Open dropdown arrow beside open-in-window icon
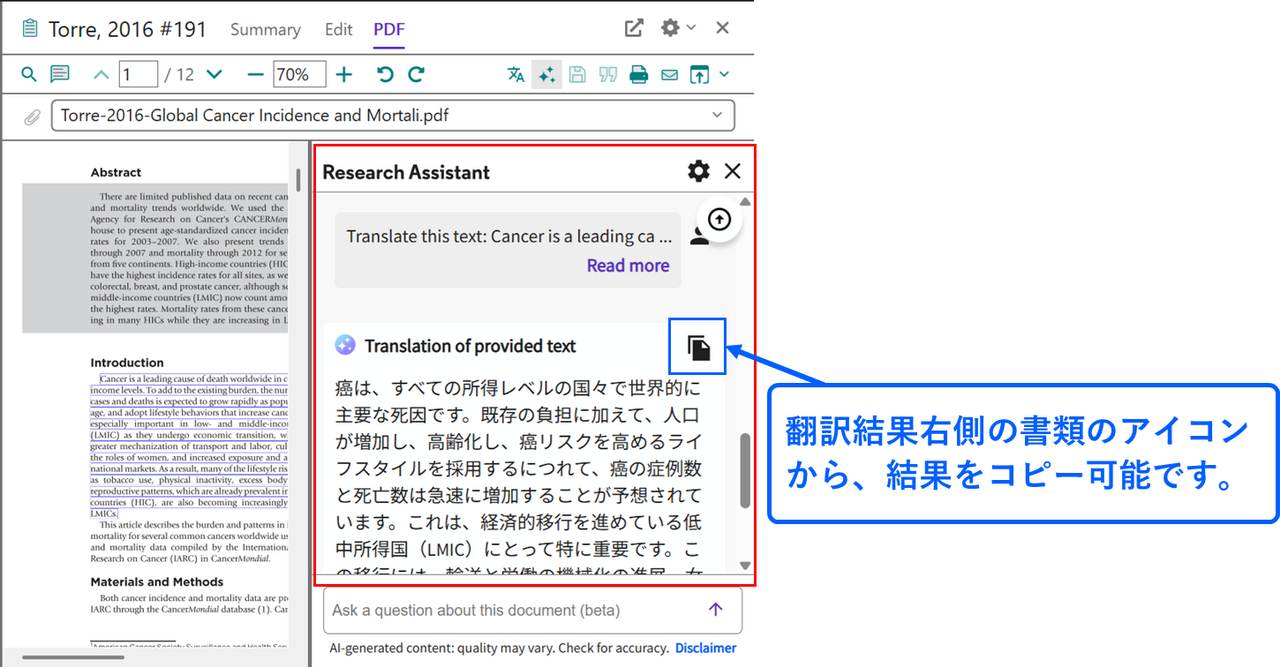Screen dimensions: 1280x667 (724, 75)
